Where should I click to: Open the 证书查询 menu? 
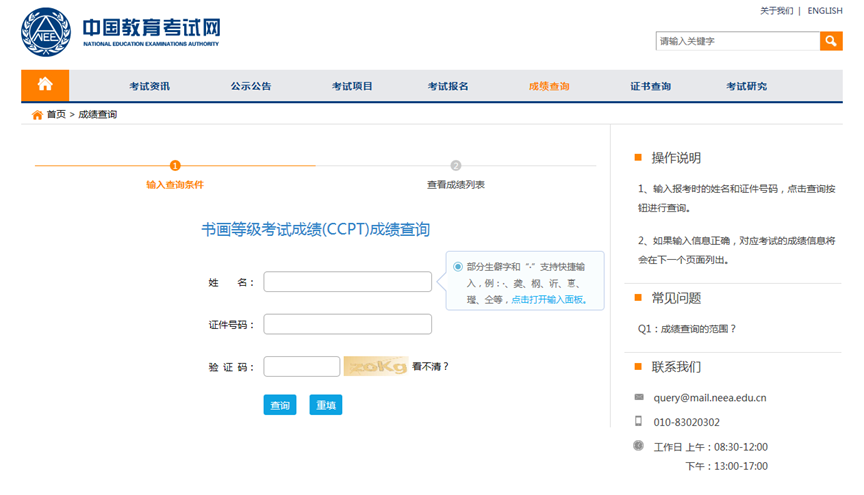pyautogui.click(x=650, y=86)
